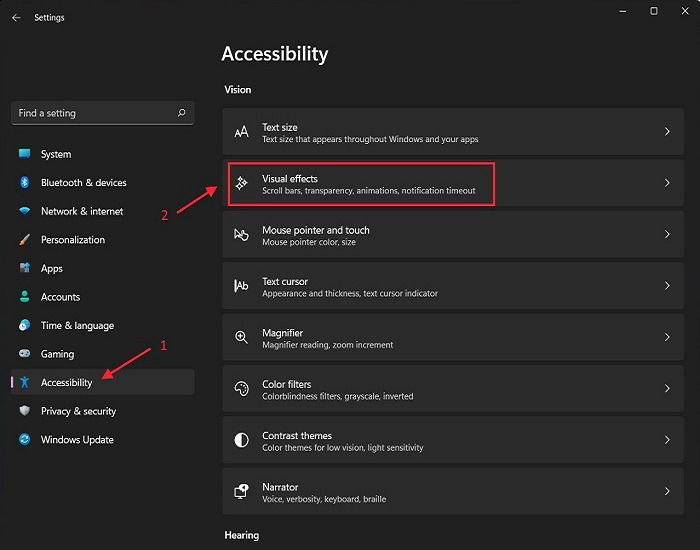Open Accounts settings

point(103,297)
